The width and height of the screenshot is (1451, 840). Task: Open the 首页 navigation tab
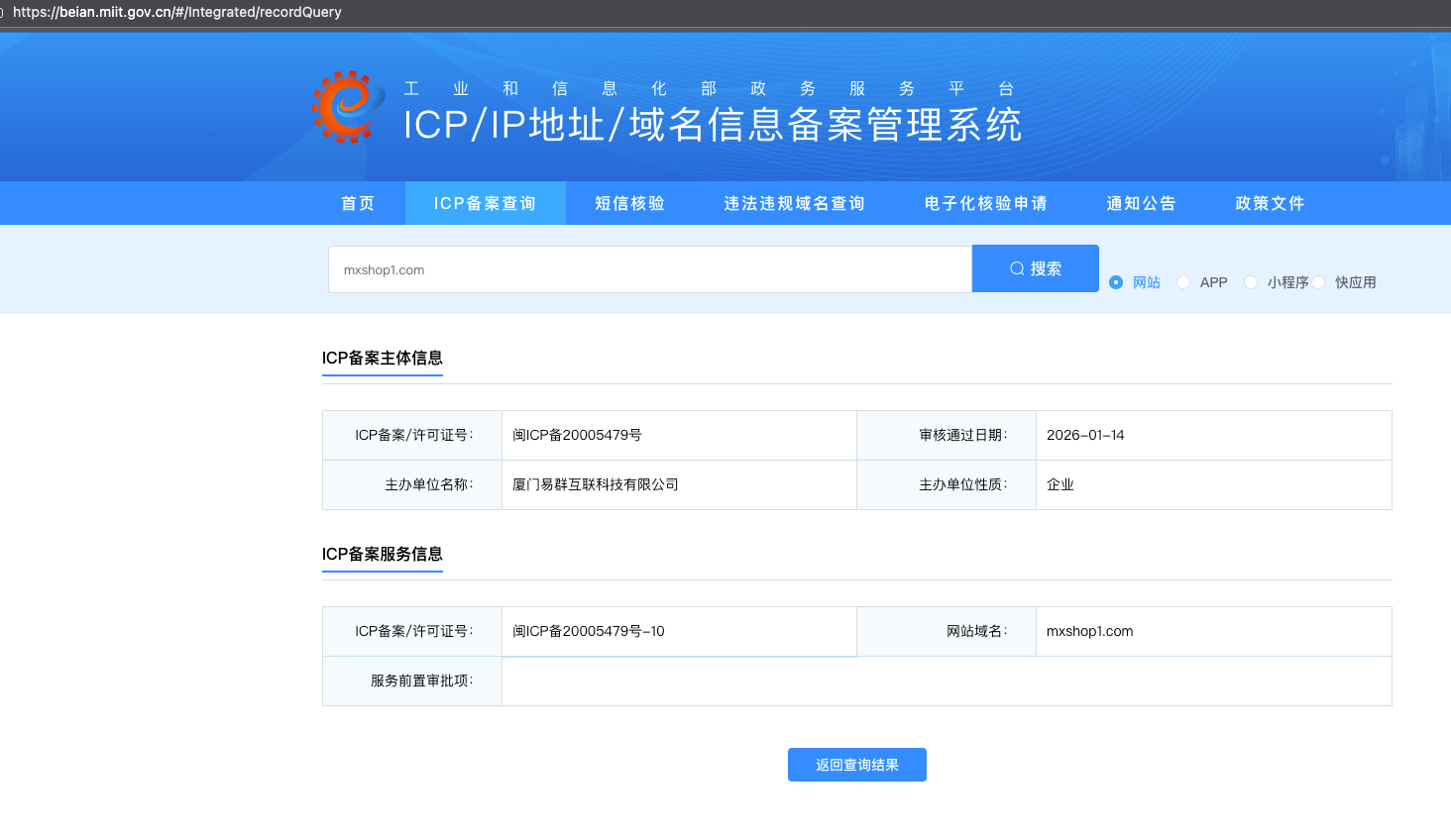tap(358, 203)
